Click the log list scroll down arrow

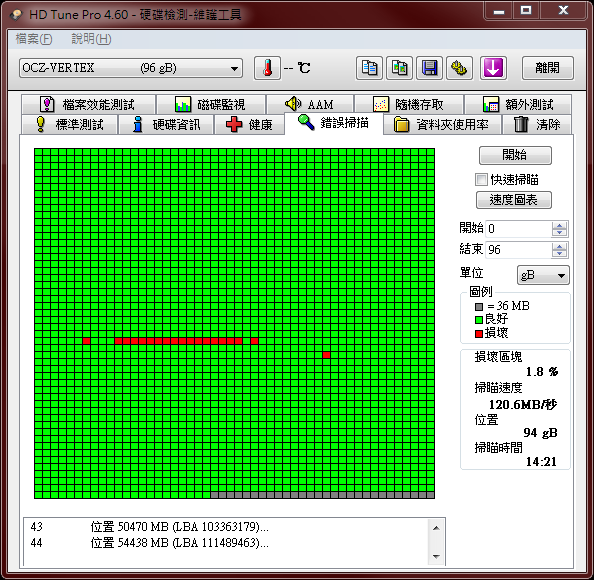pos(436,556)
